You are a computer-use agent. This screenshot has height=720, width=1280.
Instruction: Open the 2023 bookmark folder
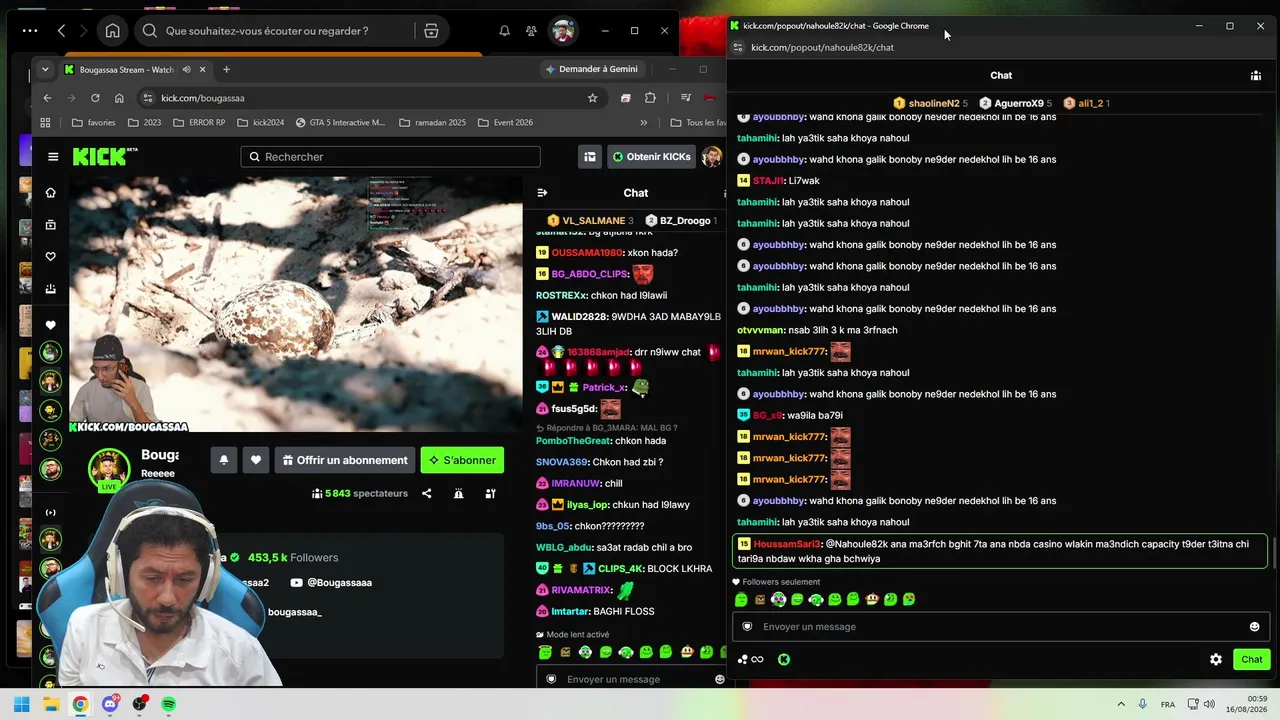[x=144, y=123]
